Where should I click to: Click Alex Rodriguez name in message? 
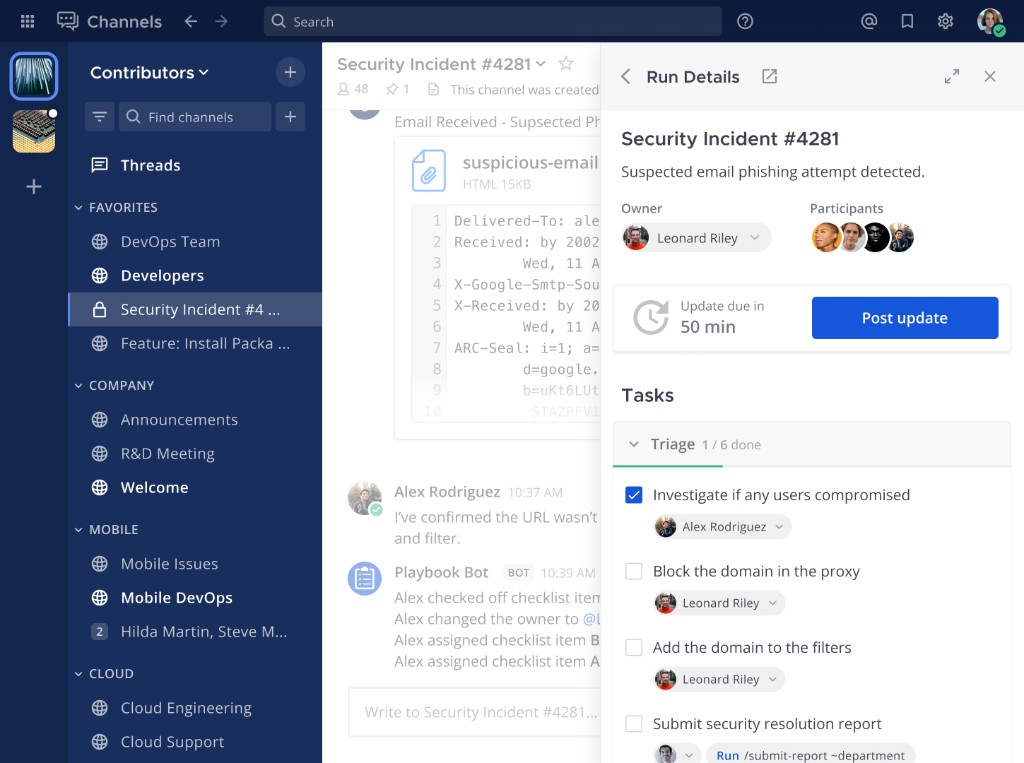click(x=447, y=492)
